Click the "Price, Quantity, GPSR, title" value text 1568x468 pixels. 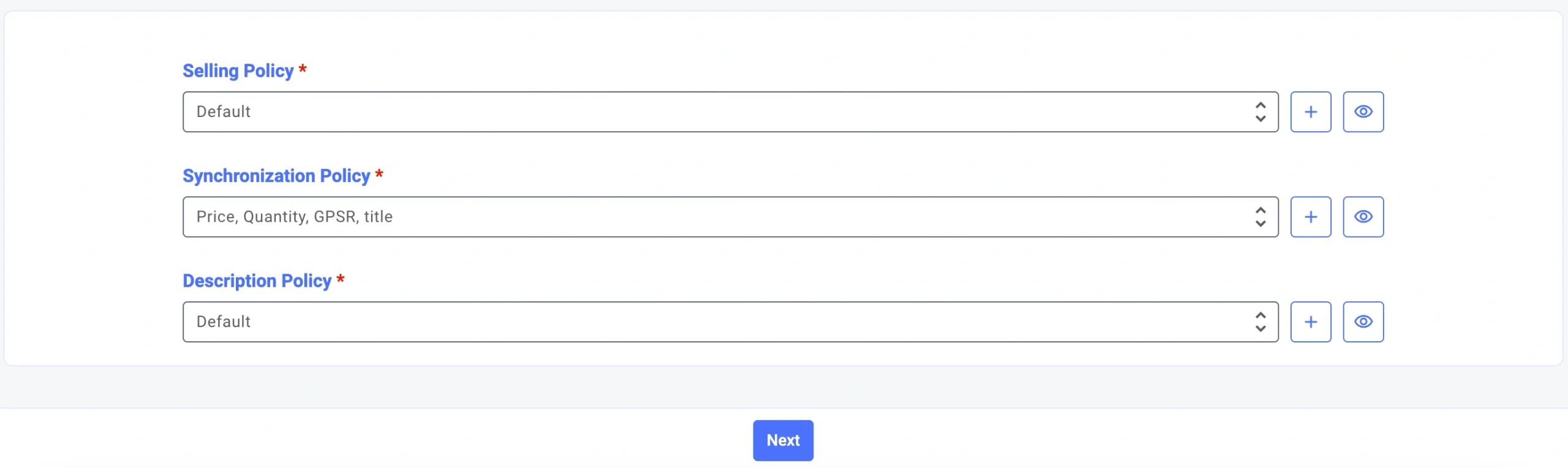point(294,217)
